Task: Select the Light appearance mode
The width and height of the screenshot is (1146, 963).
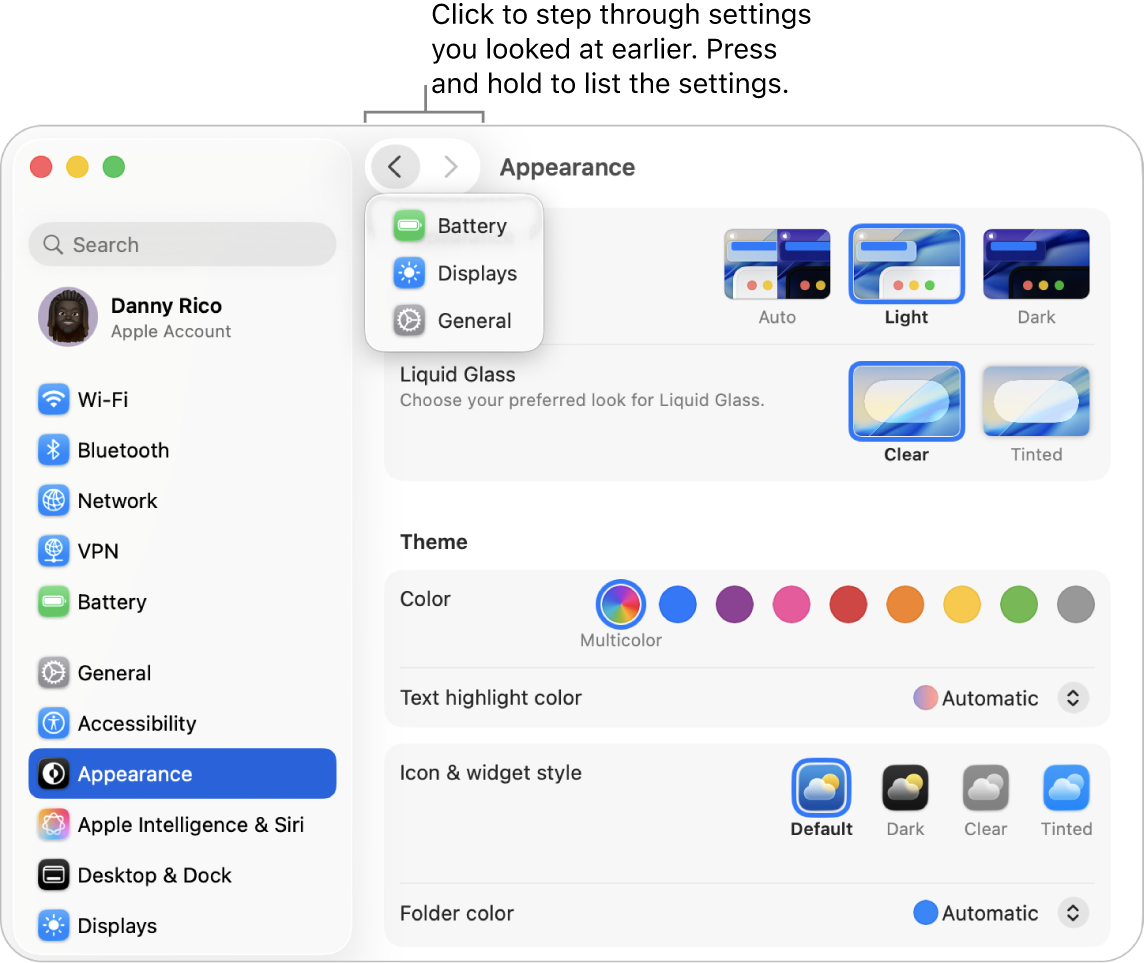Action: point(906,265)
